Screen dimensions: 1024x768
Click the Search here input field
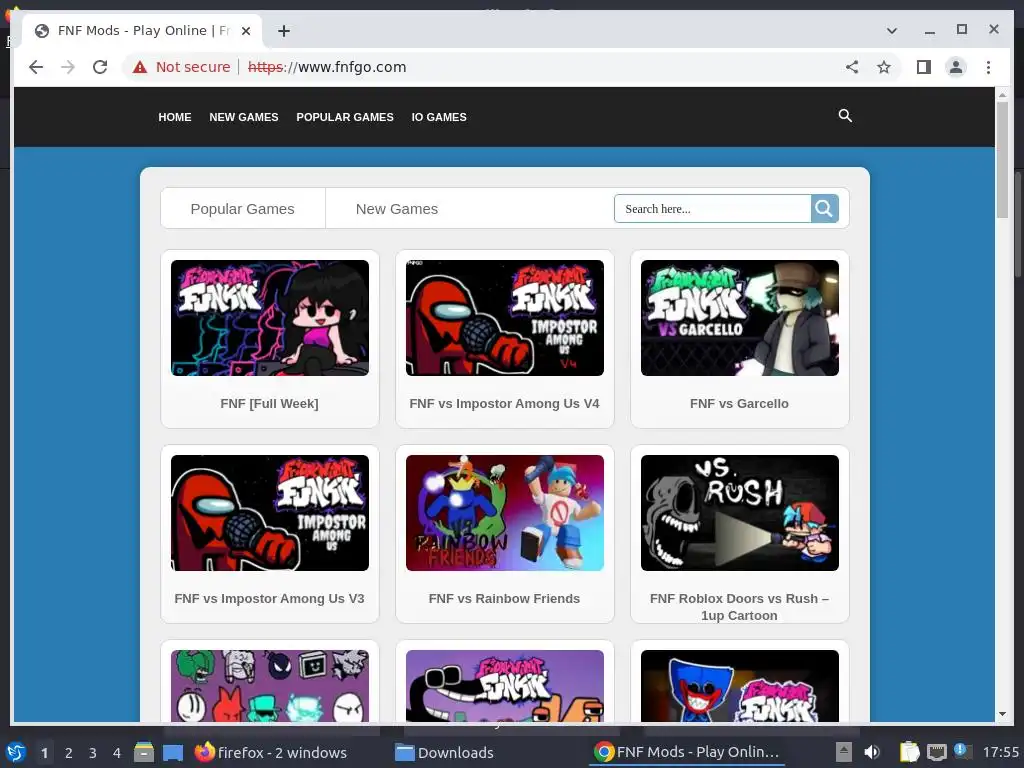point(712,208)
